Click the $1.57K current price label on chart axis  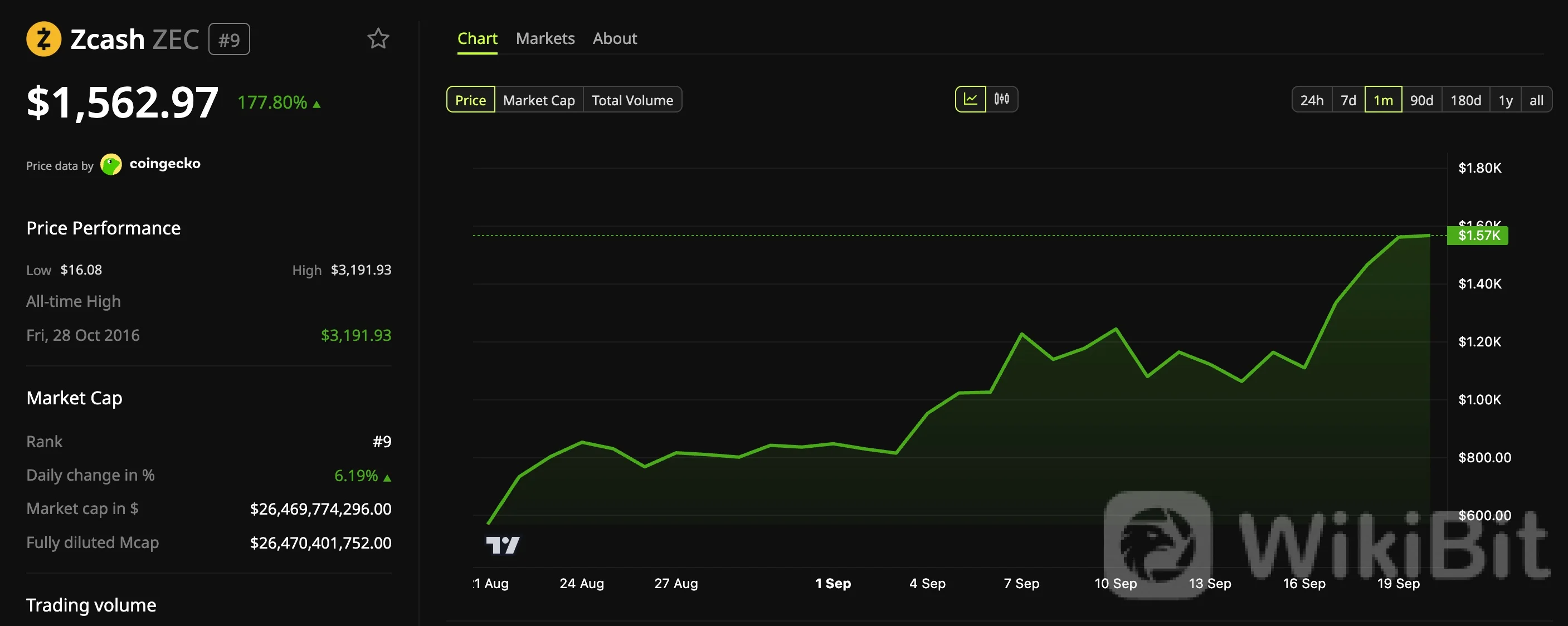coord(1477,236)
